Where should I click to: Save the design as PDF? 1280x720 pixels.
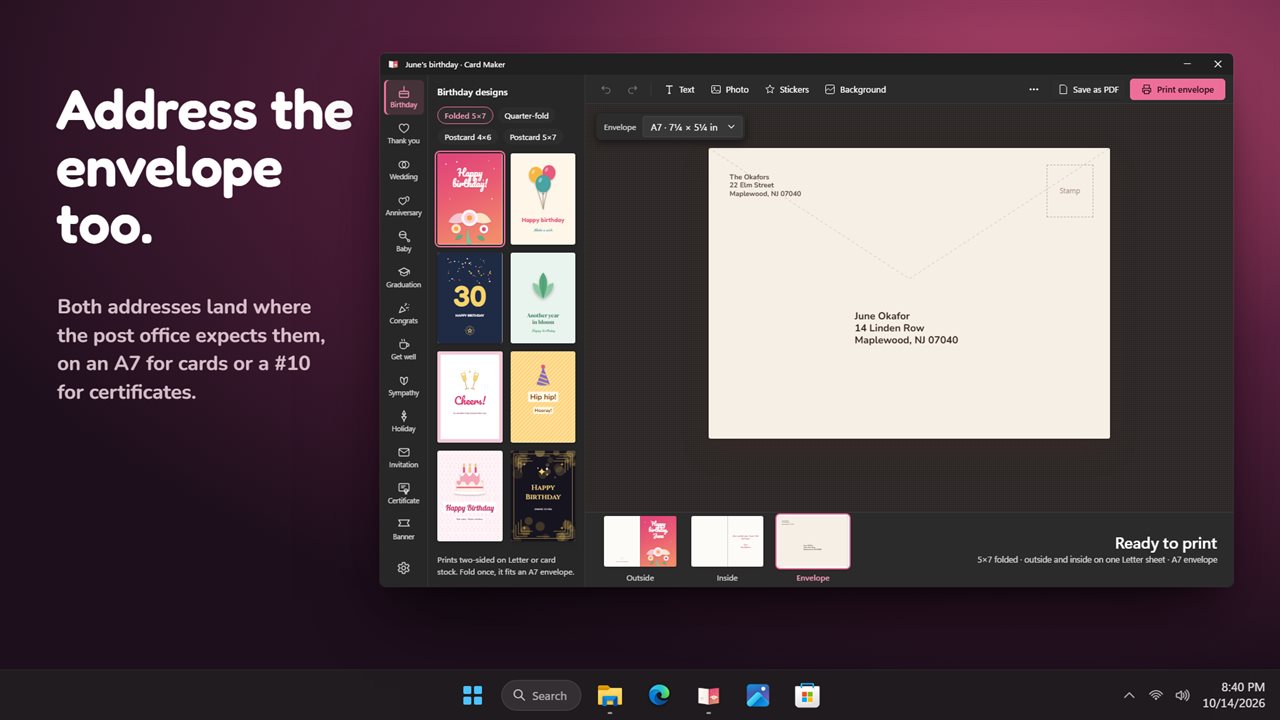1088,89
